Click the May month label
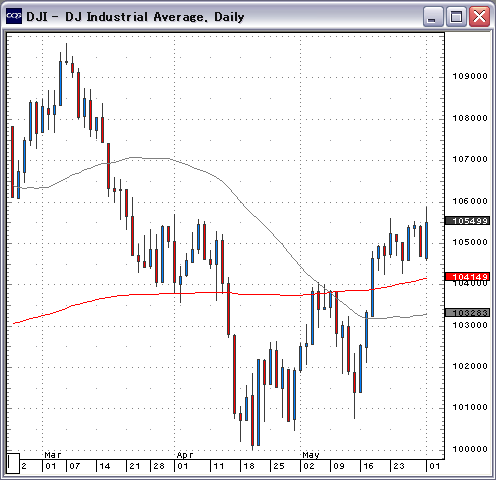Viewport: 496px width, 480px height. [311, 455]
